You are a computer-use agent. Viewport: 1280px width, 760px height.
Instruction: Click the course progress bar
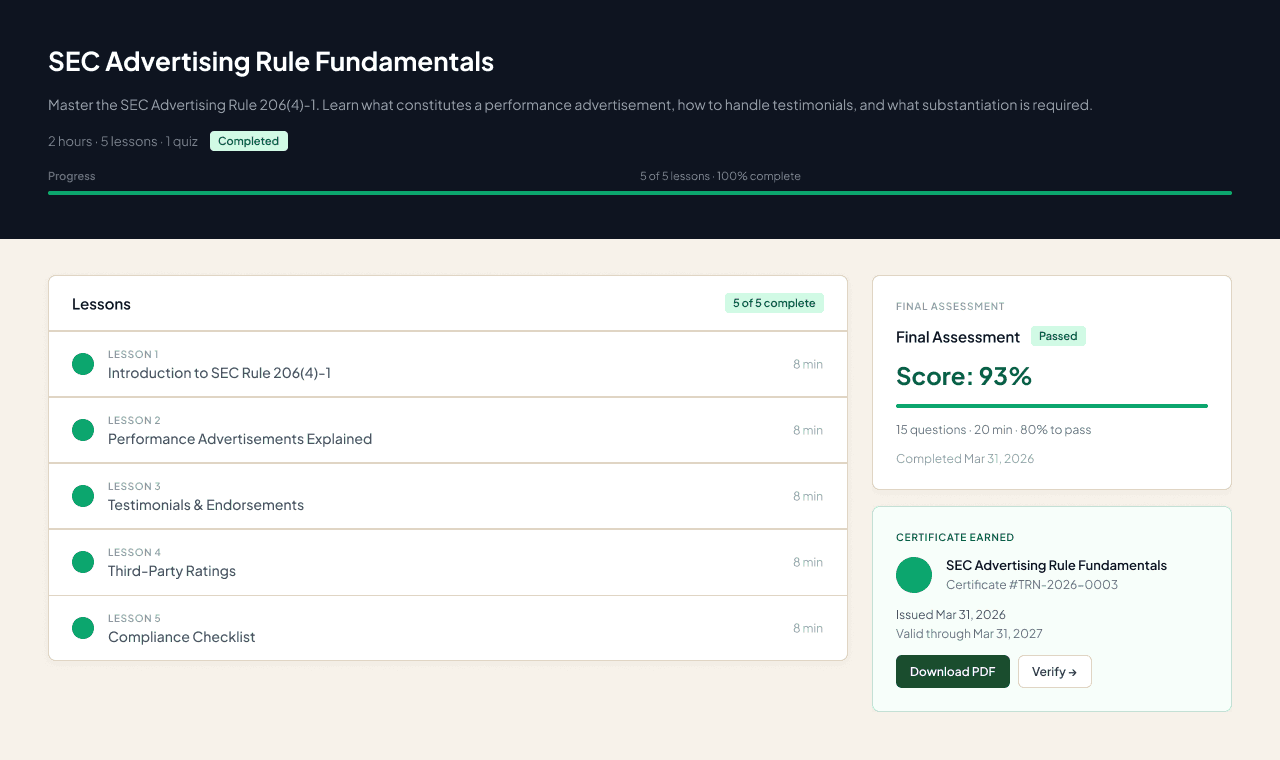click(x=640, y=193)
